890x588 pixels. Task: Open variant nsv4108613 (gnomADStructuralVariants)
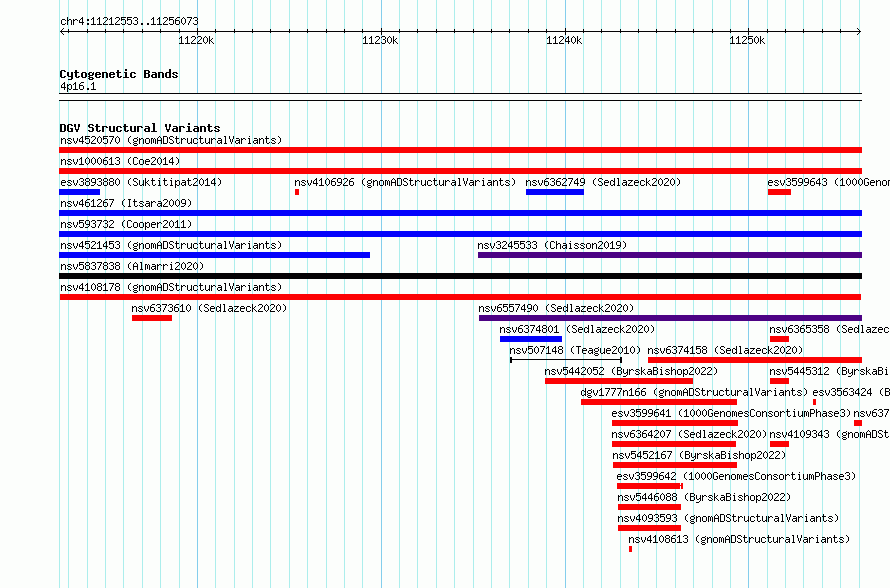(x=739, y=539)
